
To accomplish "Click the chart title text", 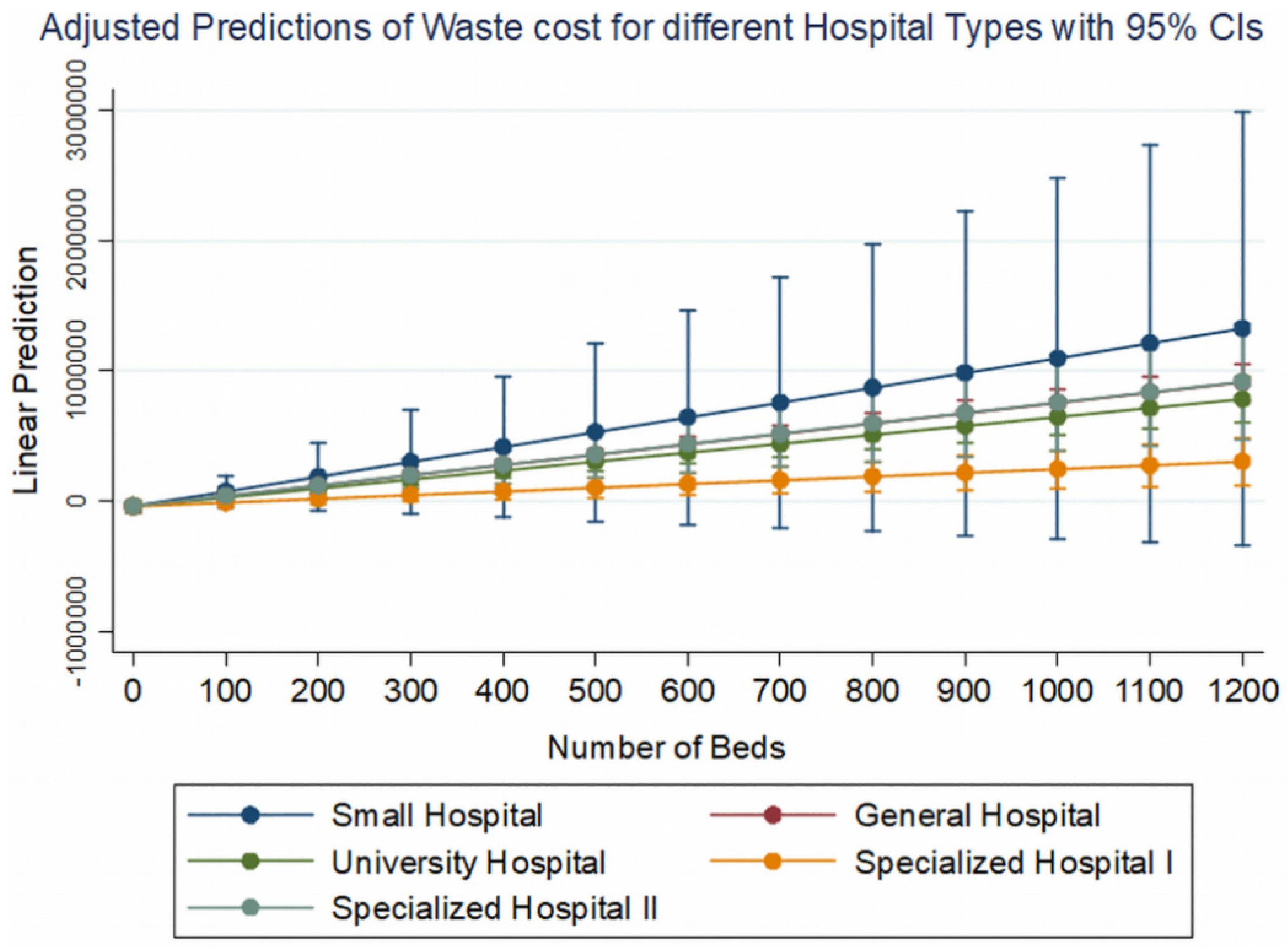I will click(651, 28).
